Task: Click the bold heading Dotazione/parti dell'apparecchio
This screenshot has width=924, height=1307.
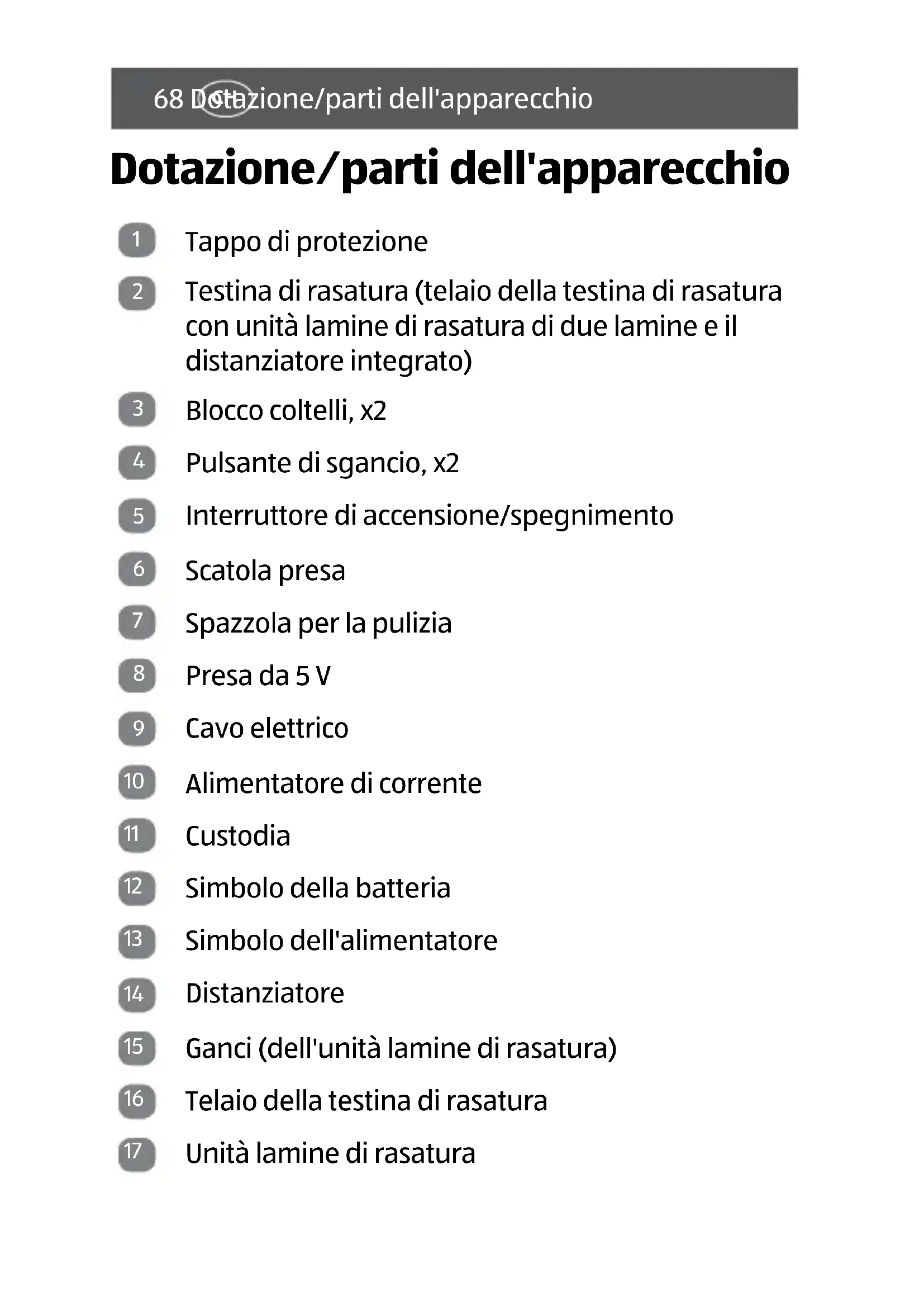Action: coord(450,169)
